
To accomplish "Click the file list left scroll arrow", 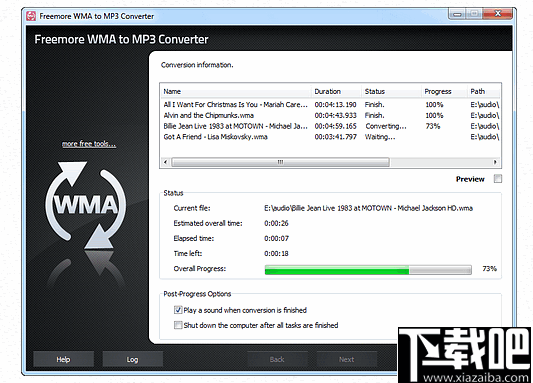I will [x=166, y=162].
